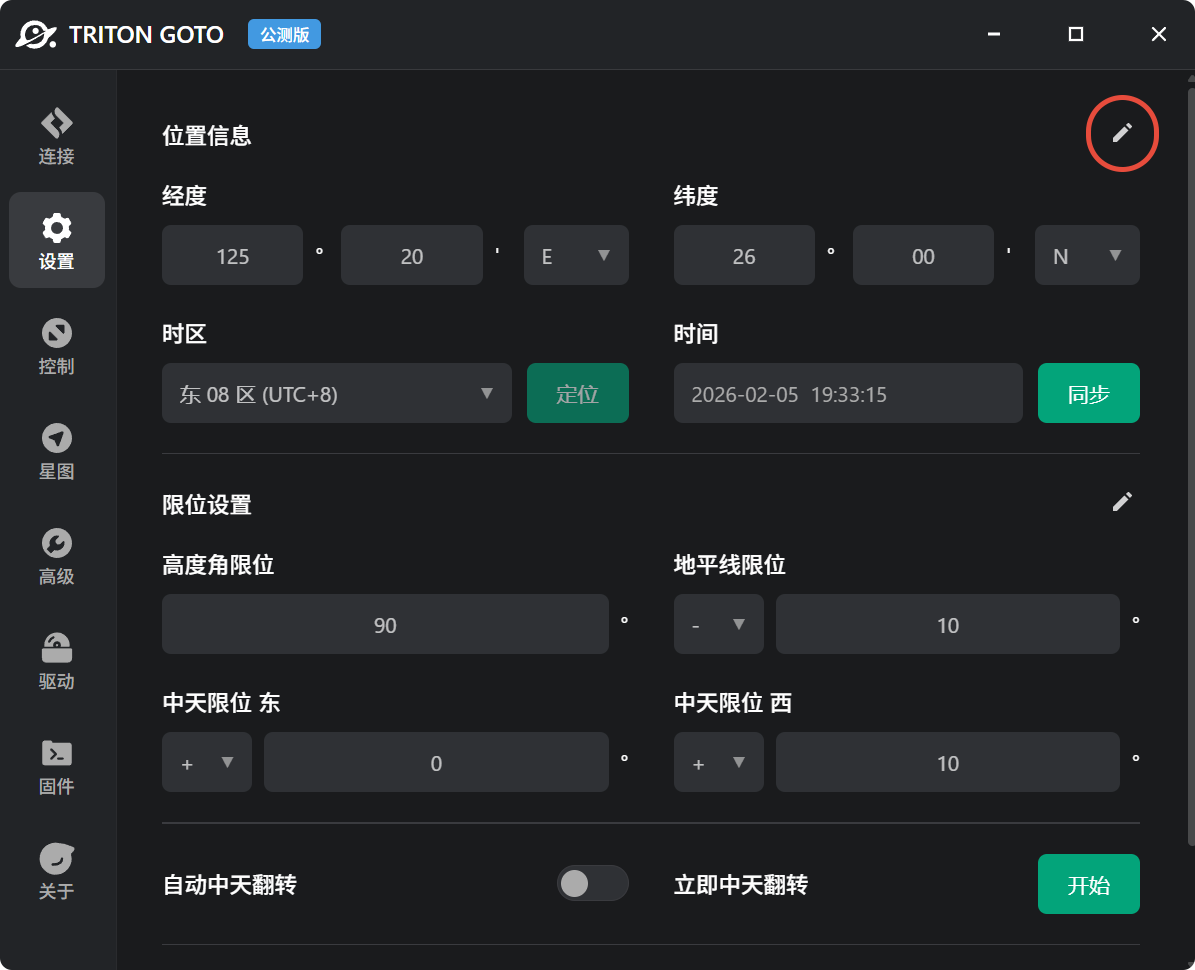The width and height of the screenshot is (1195, 970).
Task: Open the 固件 (Firmware) page
Action: click(x=56, y=766)
